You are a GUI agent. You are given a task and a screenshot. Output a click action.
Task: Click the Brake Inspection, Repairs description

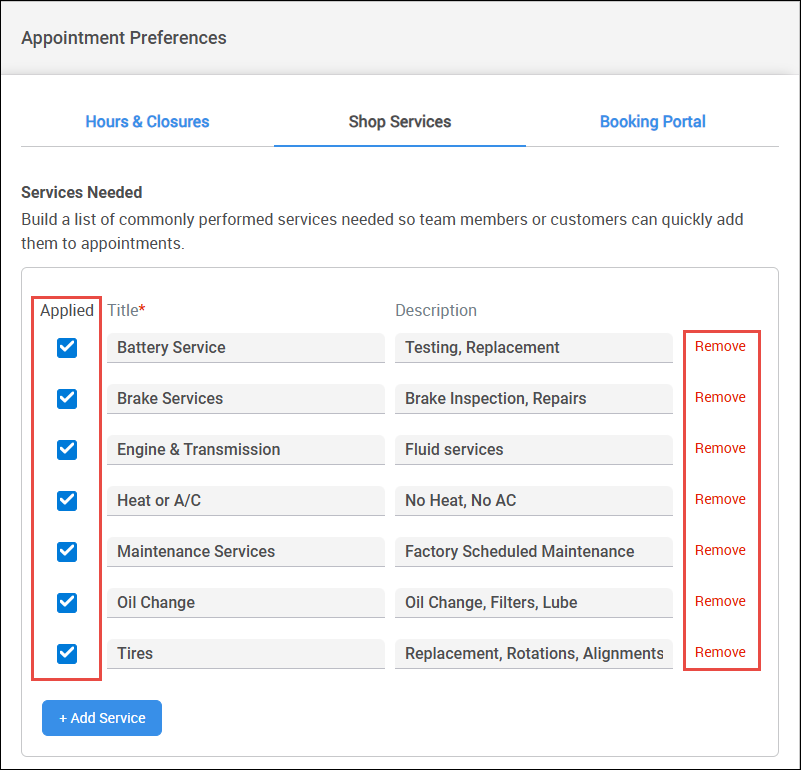pos(534,399)
